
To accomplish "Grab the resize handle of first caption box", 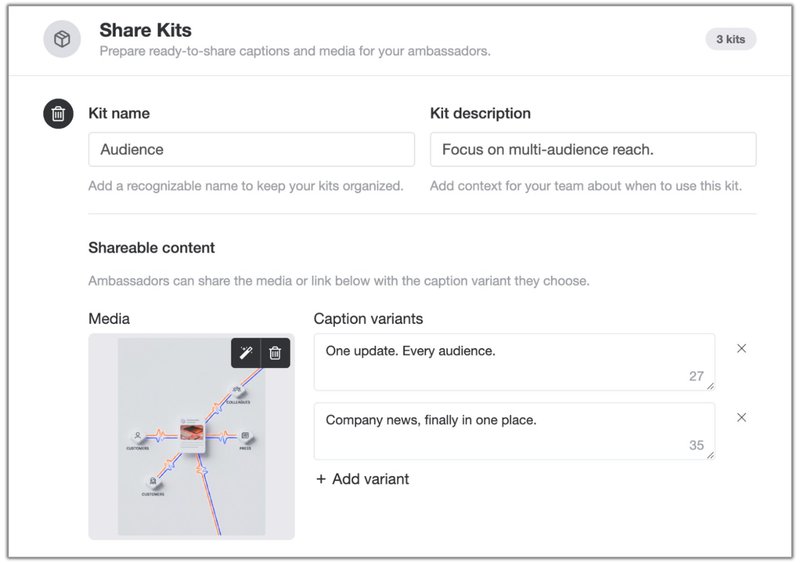I will 710,386.
